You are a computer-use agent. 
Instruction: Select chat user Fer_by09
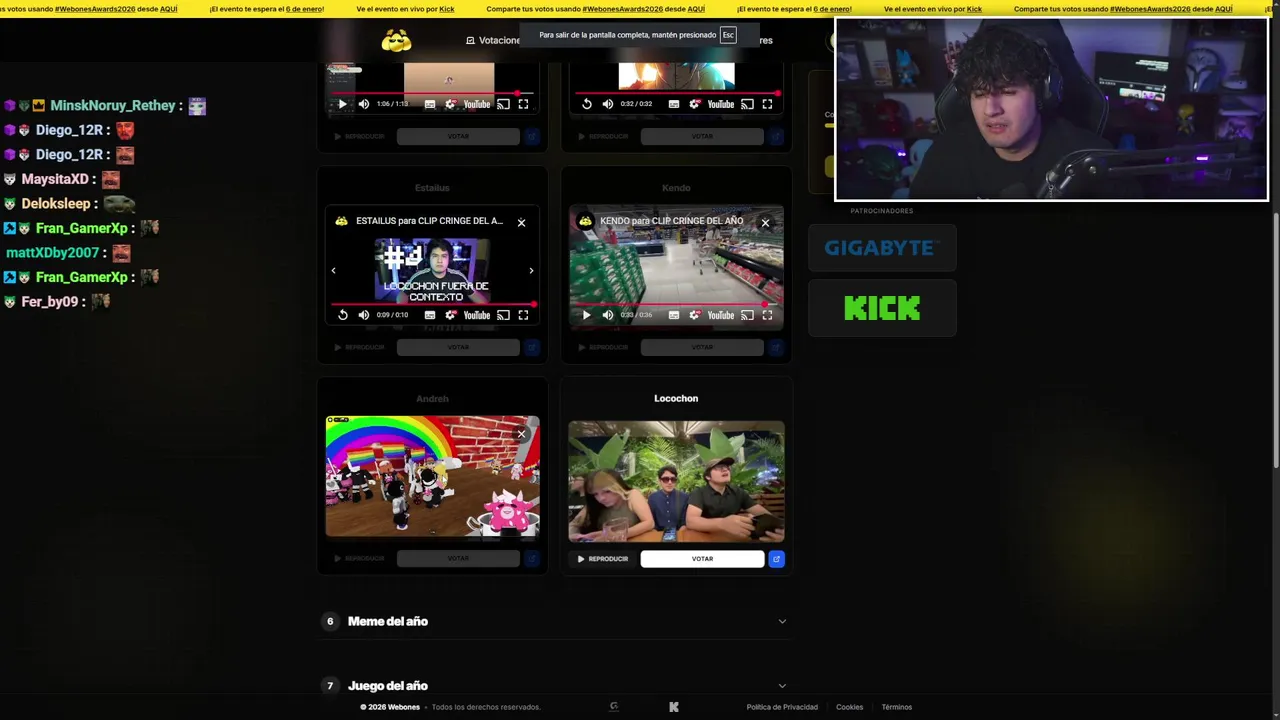49,301
